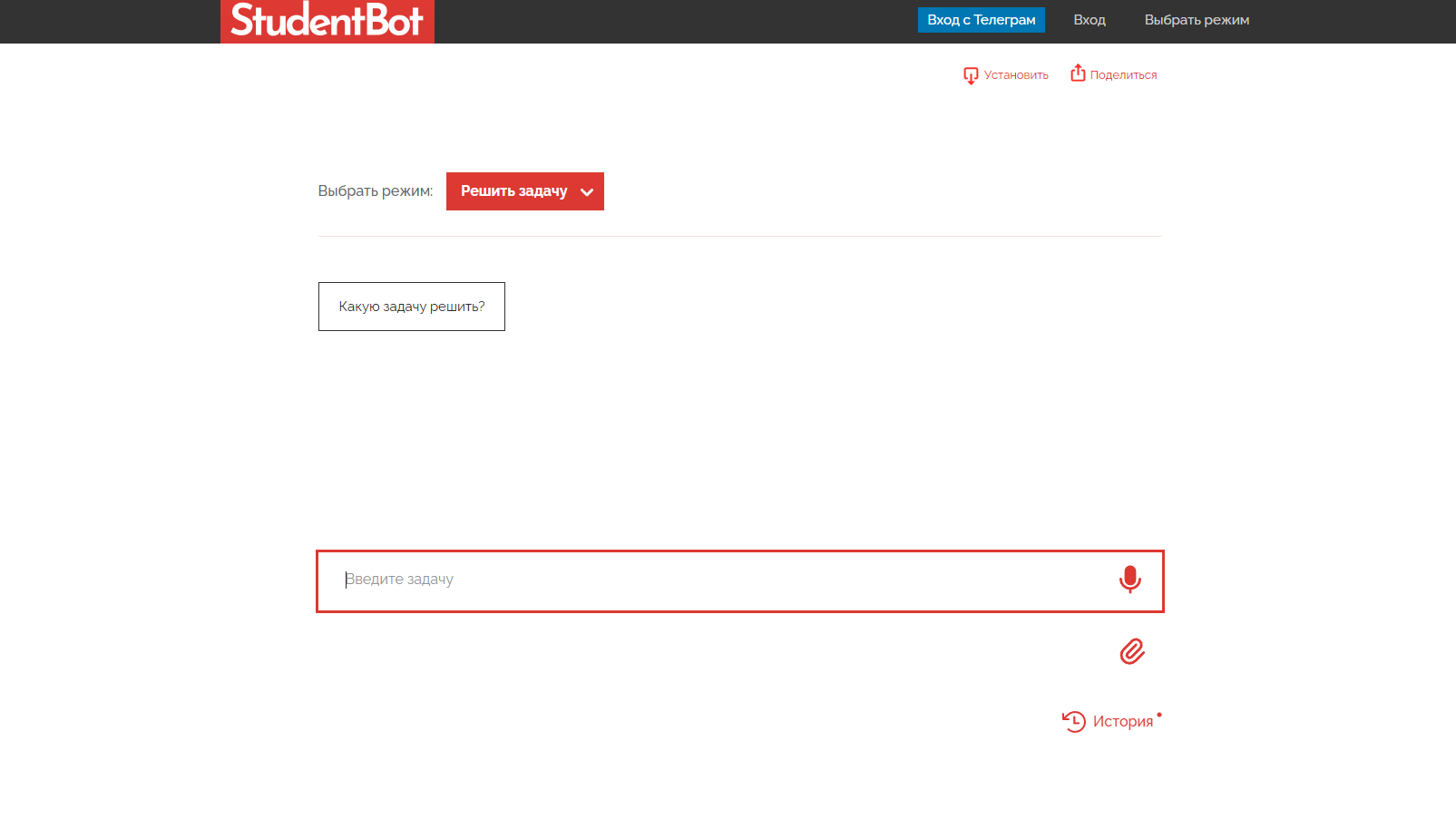This screenshot has height=819, width=1456.
Task: Log in with the Вход с Телеграм button
Action: pos(981,20)
